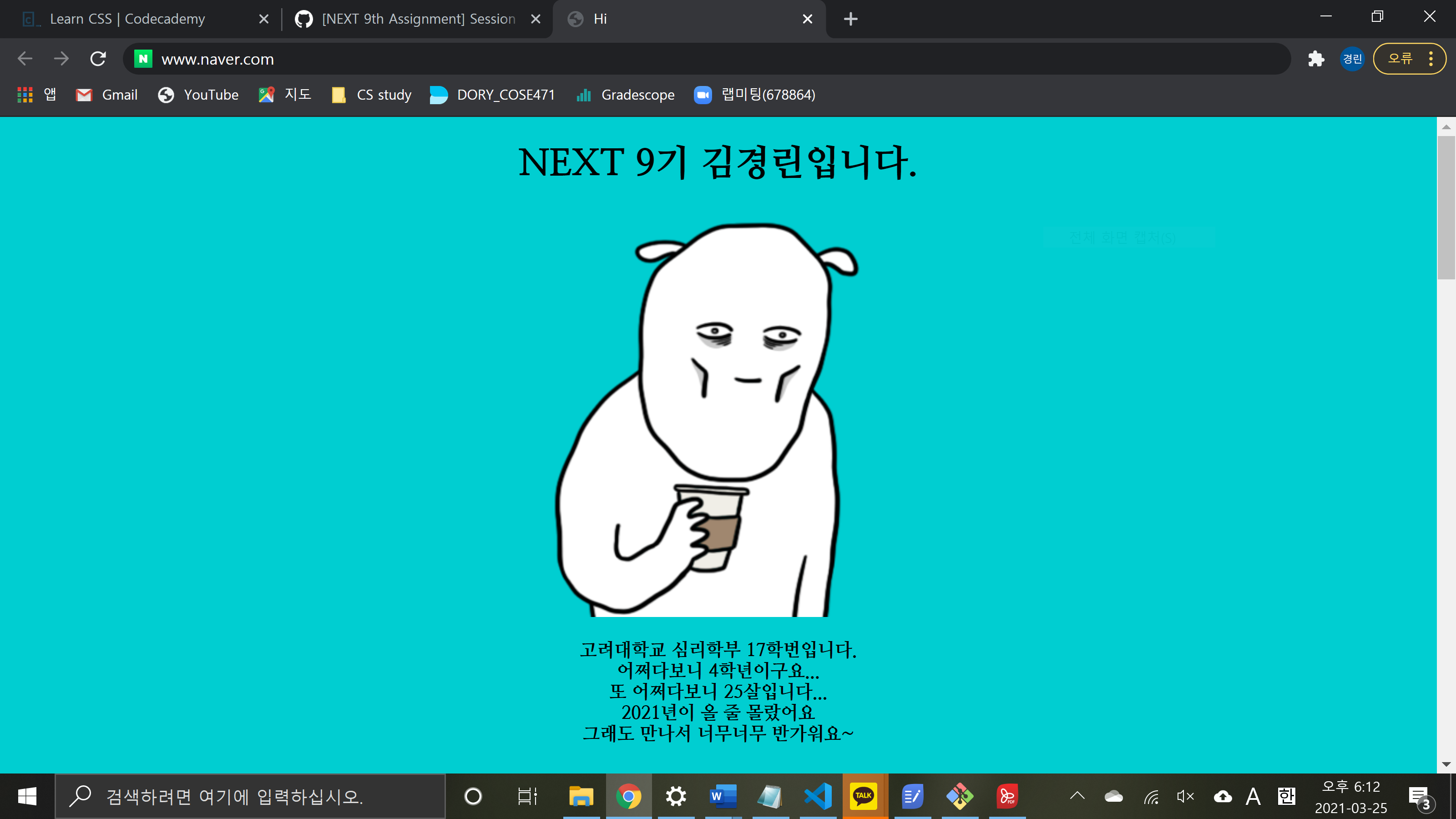Switch input language using the 한 indicator

click(x=1286, y=796)
